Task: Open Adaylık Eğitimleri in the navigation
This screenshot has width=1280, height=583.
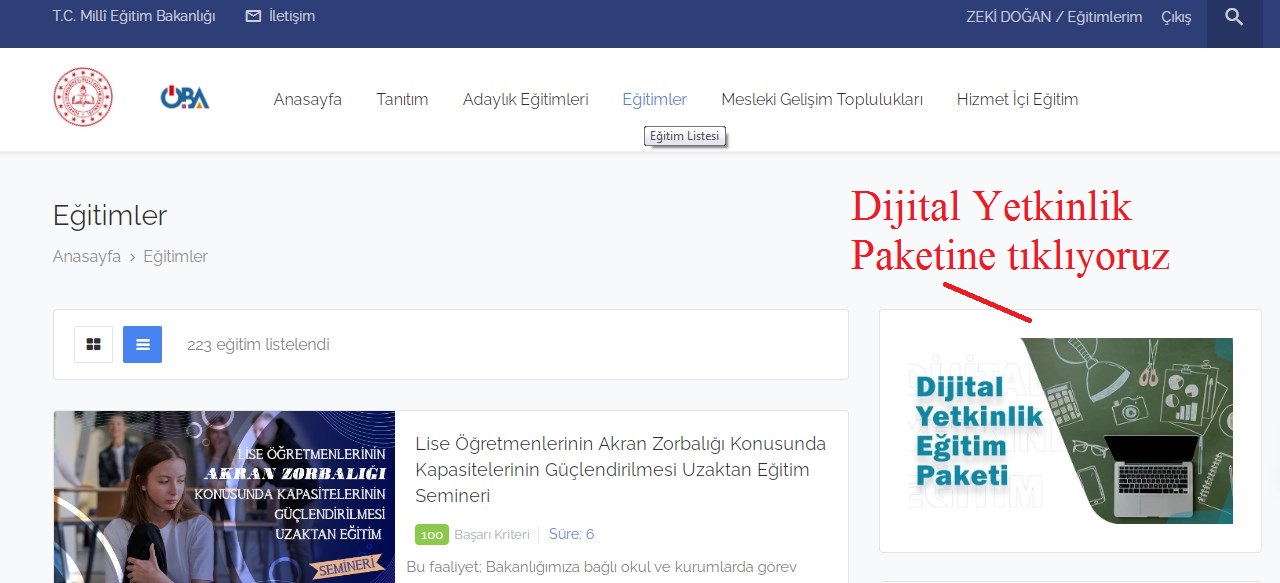Action: [x=525, y=99]
